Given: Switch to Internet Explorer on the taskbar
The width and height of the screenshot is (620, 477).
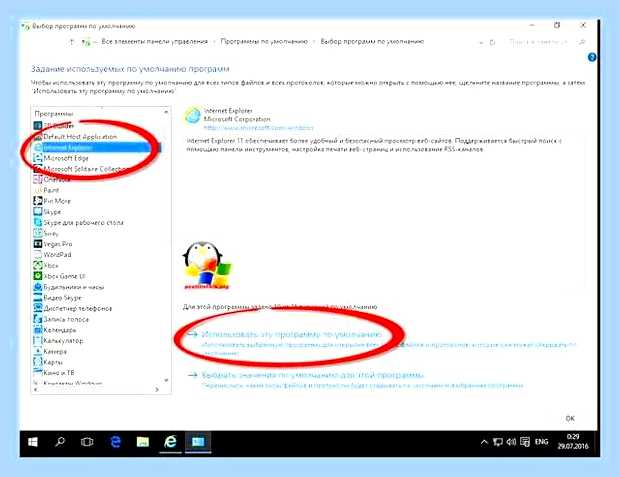Looking at the screenshot, I should [x=170, y=441].
